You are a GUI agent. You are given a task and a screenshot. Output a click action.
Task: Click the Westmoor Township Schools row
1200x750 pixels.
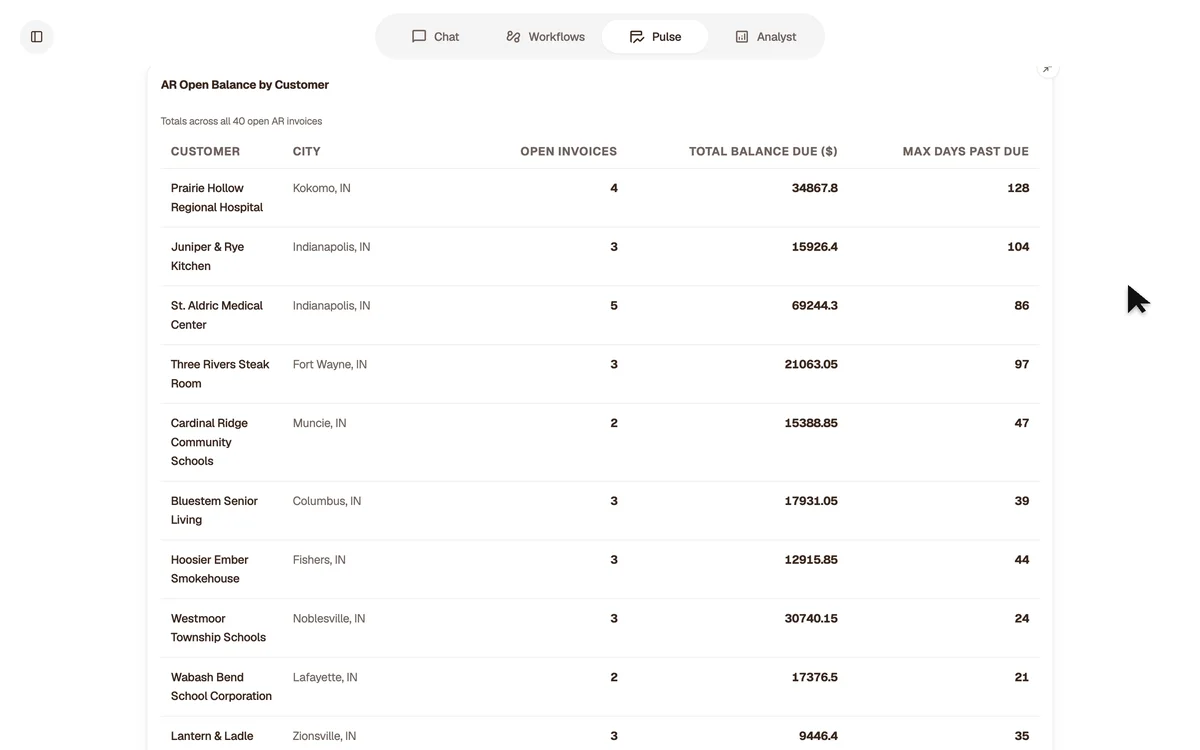600,628
